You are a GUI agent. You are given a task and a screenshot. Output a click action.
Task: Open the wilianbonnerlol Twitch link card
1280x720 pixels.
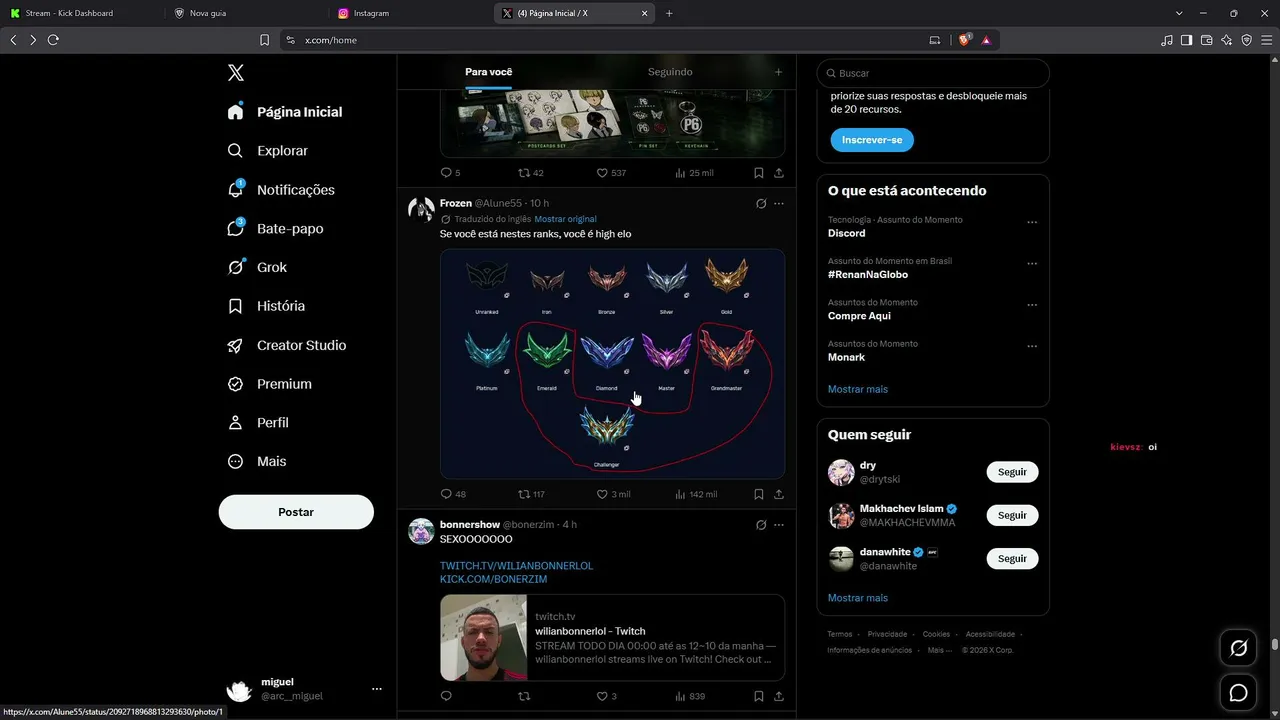coord(612,638)
